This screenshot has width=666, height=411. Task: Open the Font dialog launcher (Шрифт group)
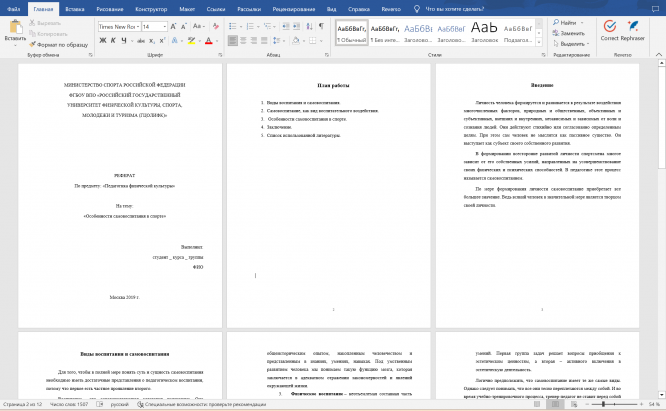coord(220,55)
